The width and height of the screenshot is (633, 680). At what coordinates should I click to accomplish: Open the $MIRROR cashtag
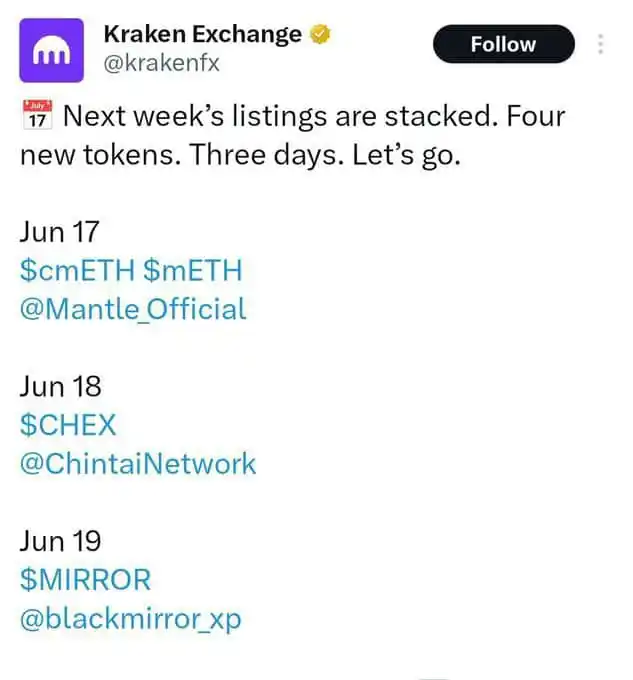(x=85, y=579)
